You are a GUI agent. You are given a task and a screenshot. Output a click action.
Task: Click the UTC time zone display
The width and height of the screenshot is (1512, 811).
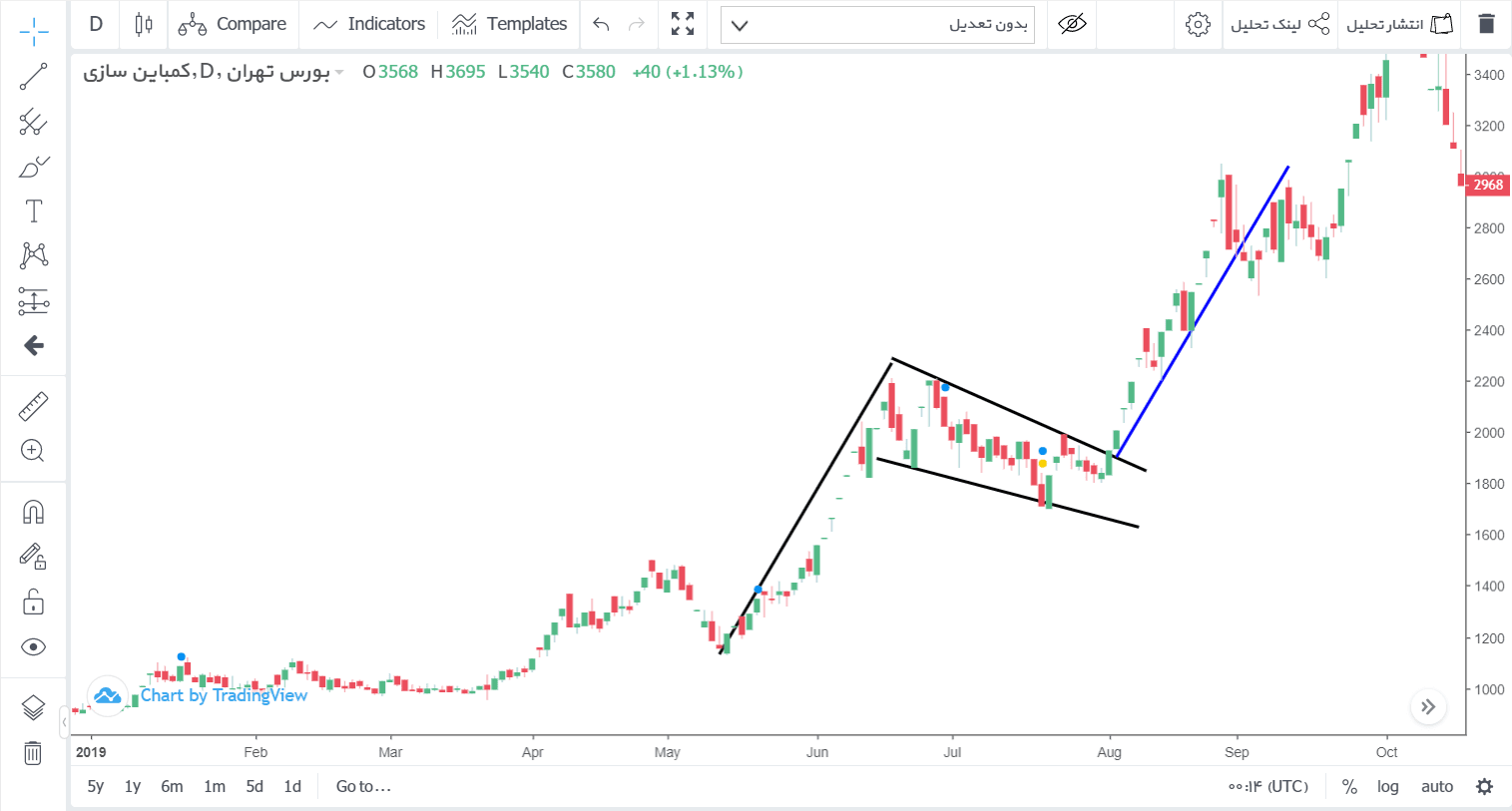1268,786
